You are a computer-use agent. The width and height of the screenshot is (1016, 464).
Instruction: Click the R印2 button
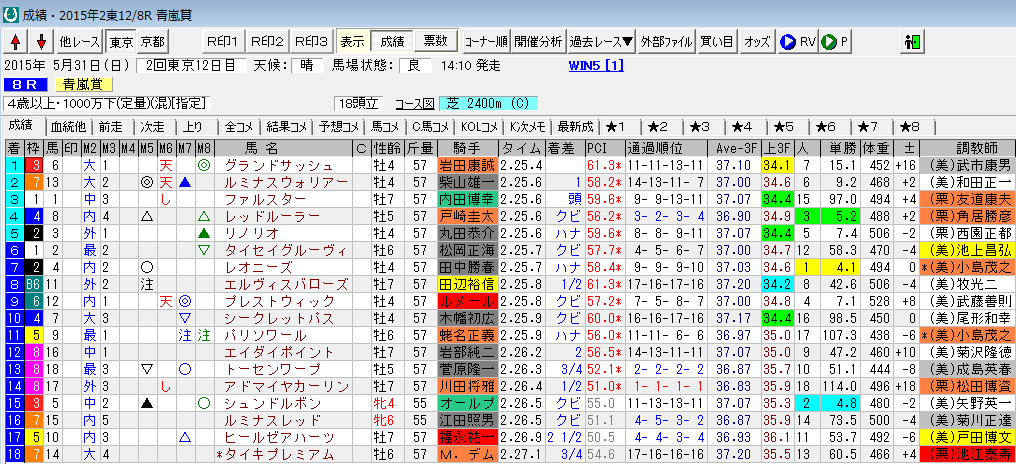[267, 42]
